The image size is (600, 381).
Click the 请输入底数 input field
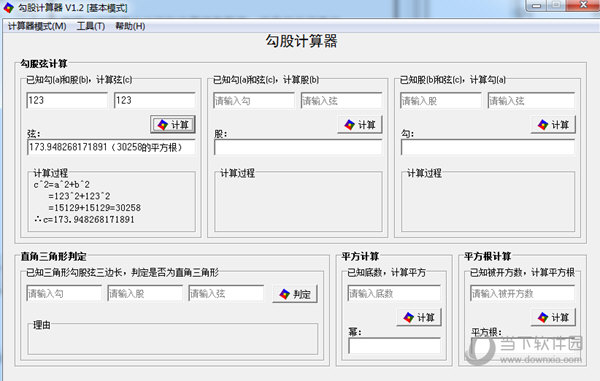(394, 293)
